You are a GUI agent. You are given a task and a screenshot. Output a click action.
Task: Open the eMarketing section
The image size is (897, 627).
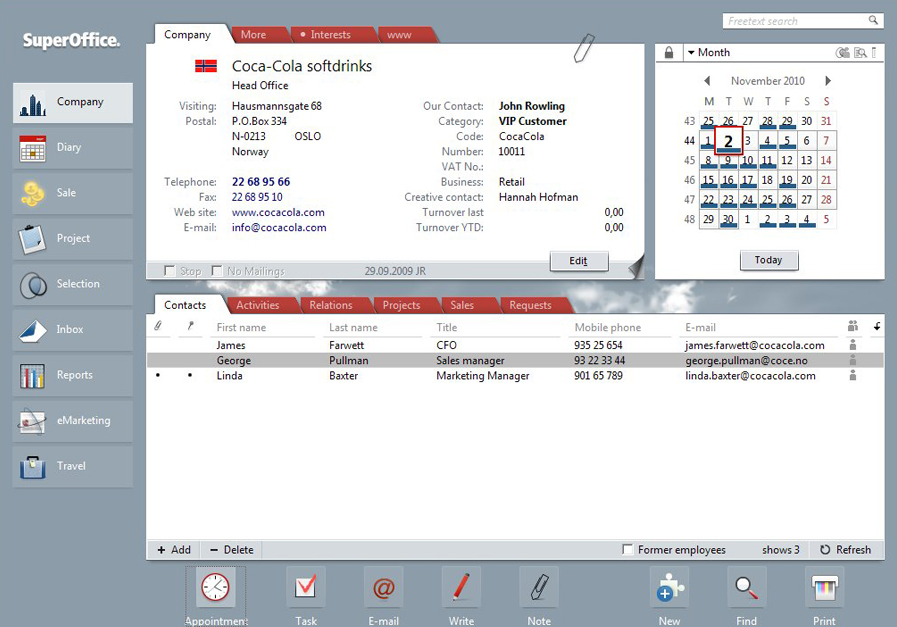point(73,421)
